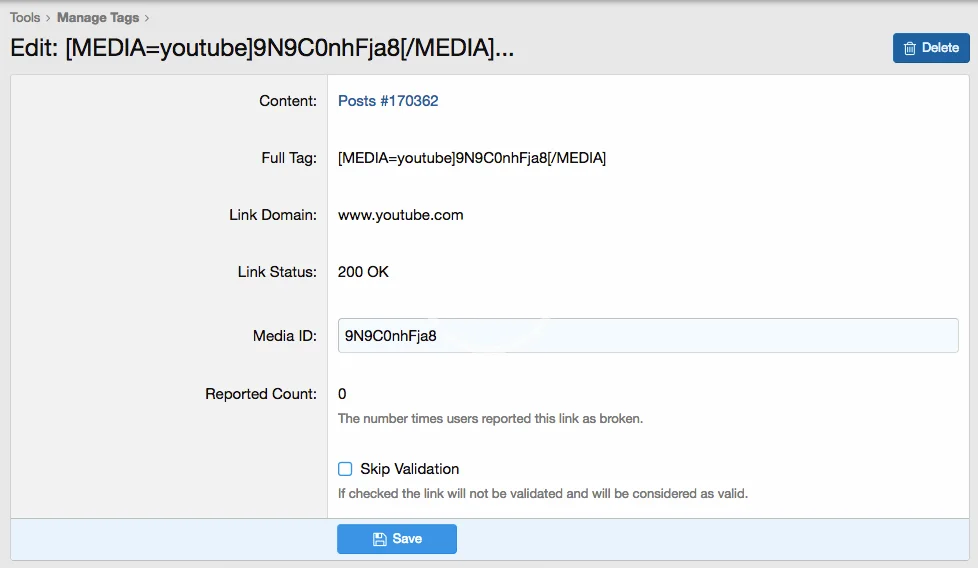Select the Full Tag value text
Screen dimensions: 978x568
[x=472, y=158]
